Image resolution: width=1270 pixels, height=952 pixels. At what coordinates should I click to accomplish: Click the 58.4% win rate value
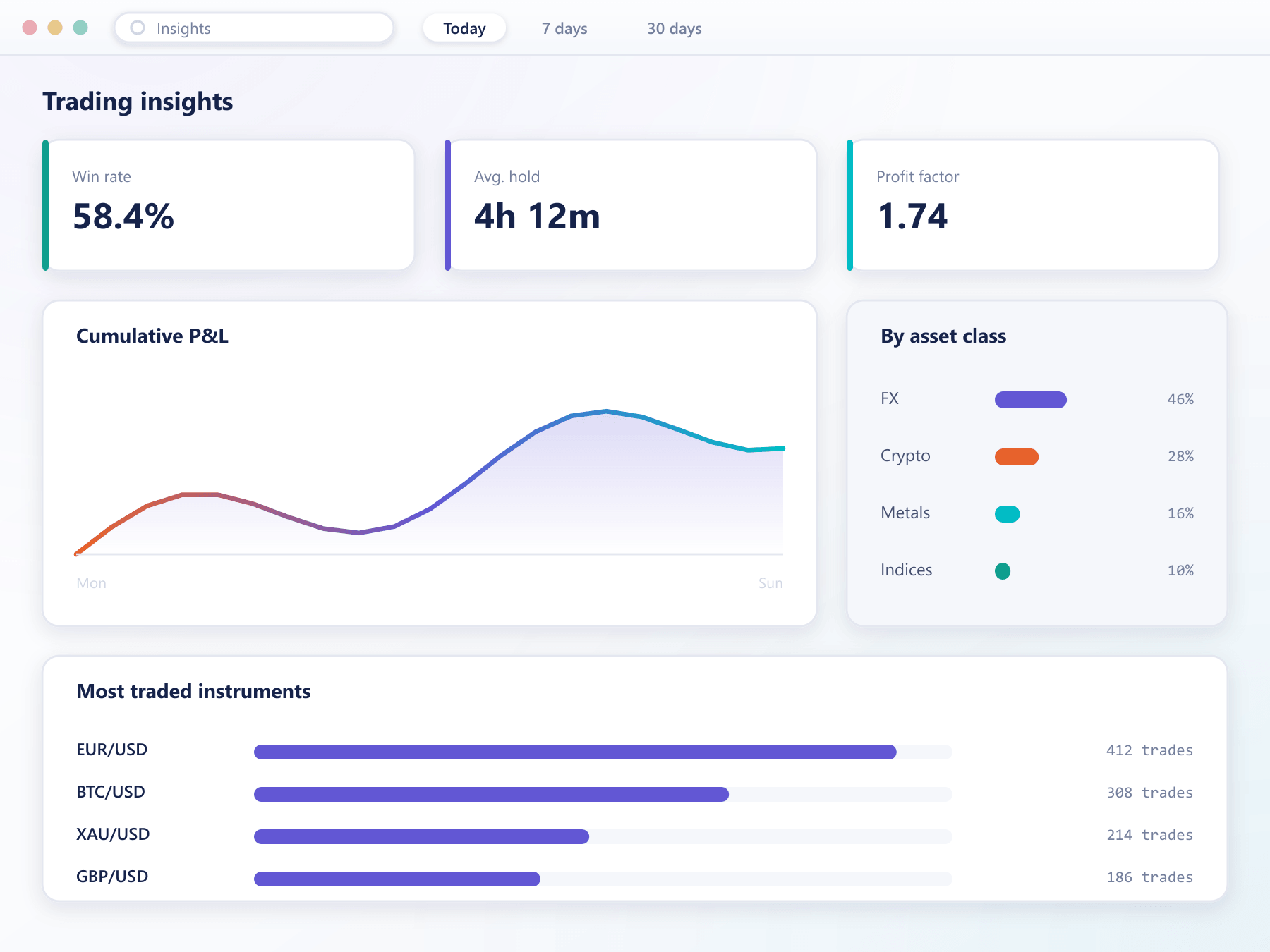(123, 216)
